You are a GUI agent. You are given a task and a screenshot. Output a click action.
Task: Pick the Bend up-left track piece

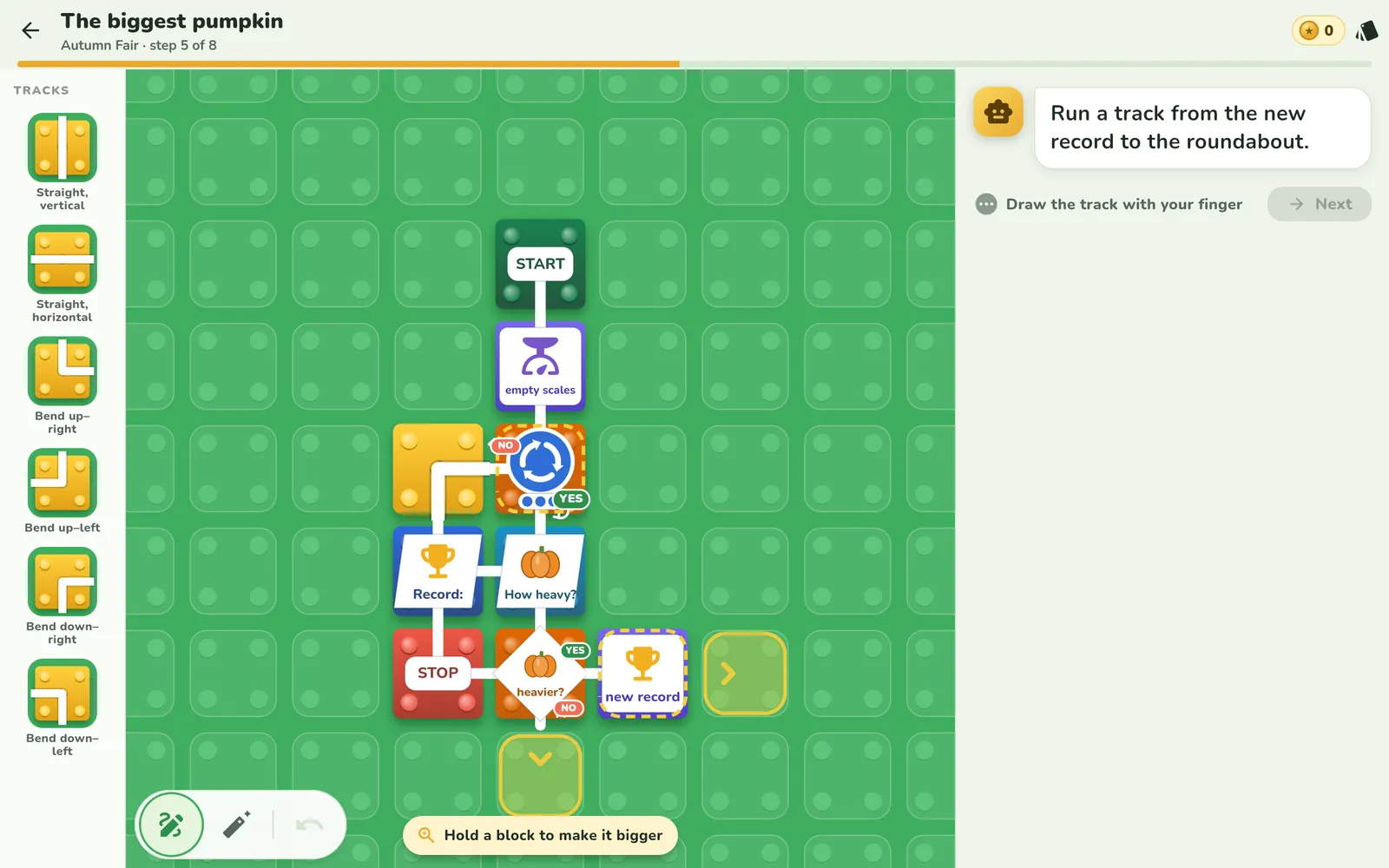pyautogui.click(x=63, y=483)
